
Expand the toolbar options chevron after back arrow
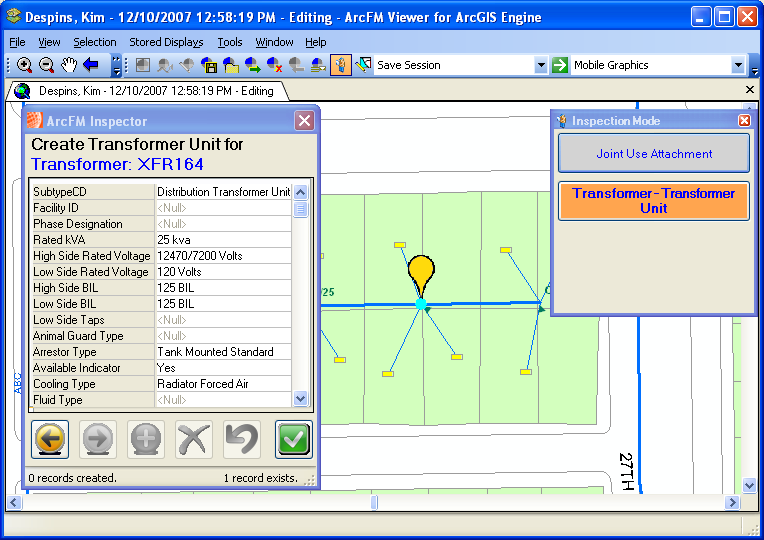116,66
